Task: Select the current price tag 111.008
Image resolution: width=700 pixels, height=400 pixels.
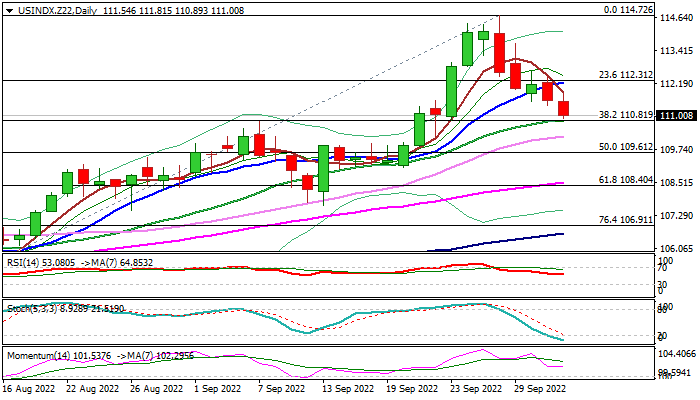Action: [x=676, y=117]
